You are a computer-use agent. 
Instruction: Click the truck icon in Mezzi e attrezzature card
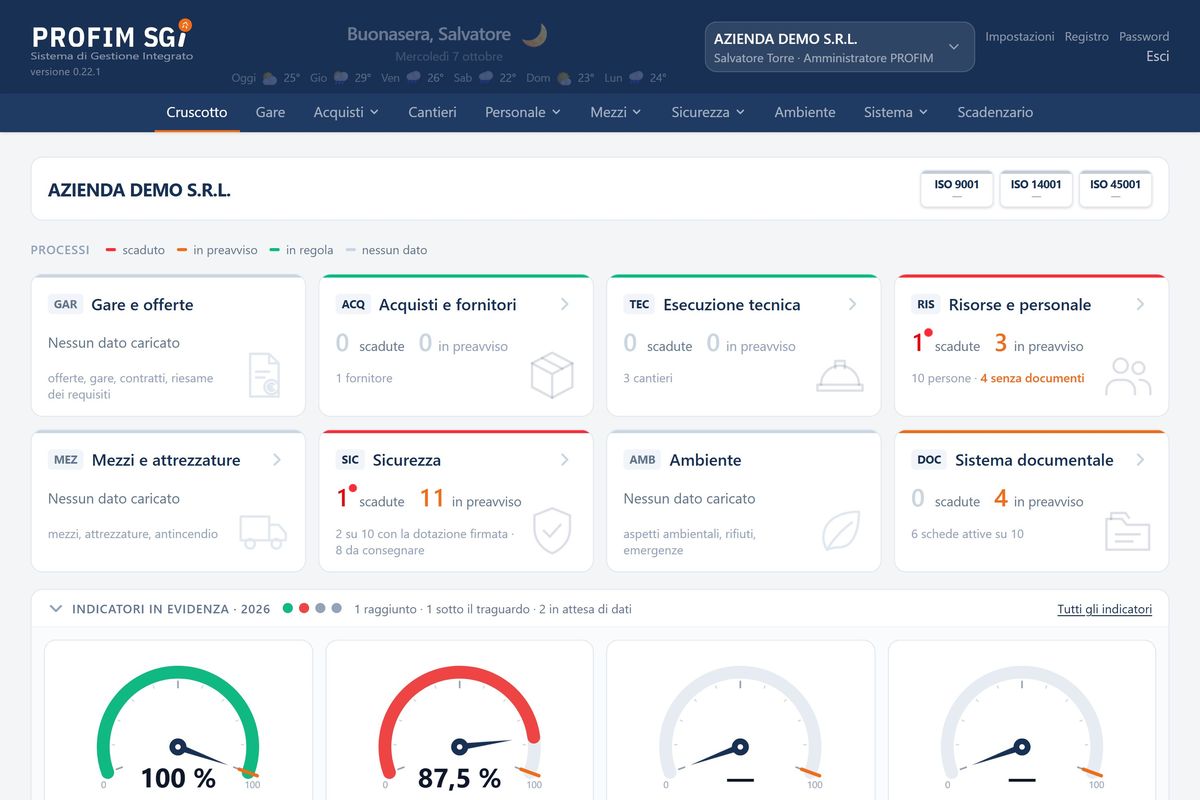click(263, 532)
